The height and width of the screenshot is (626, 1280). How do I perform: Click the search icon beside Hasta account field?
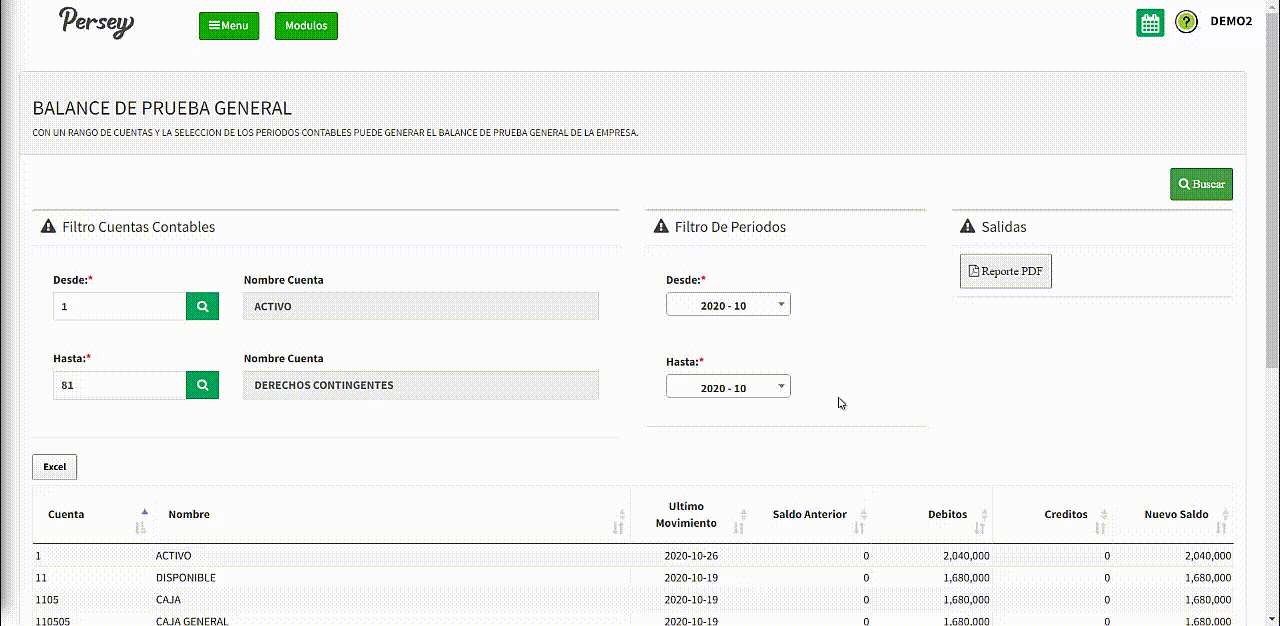pos(202,385)
